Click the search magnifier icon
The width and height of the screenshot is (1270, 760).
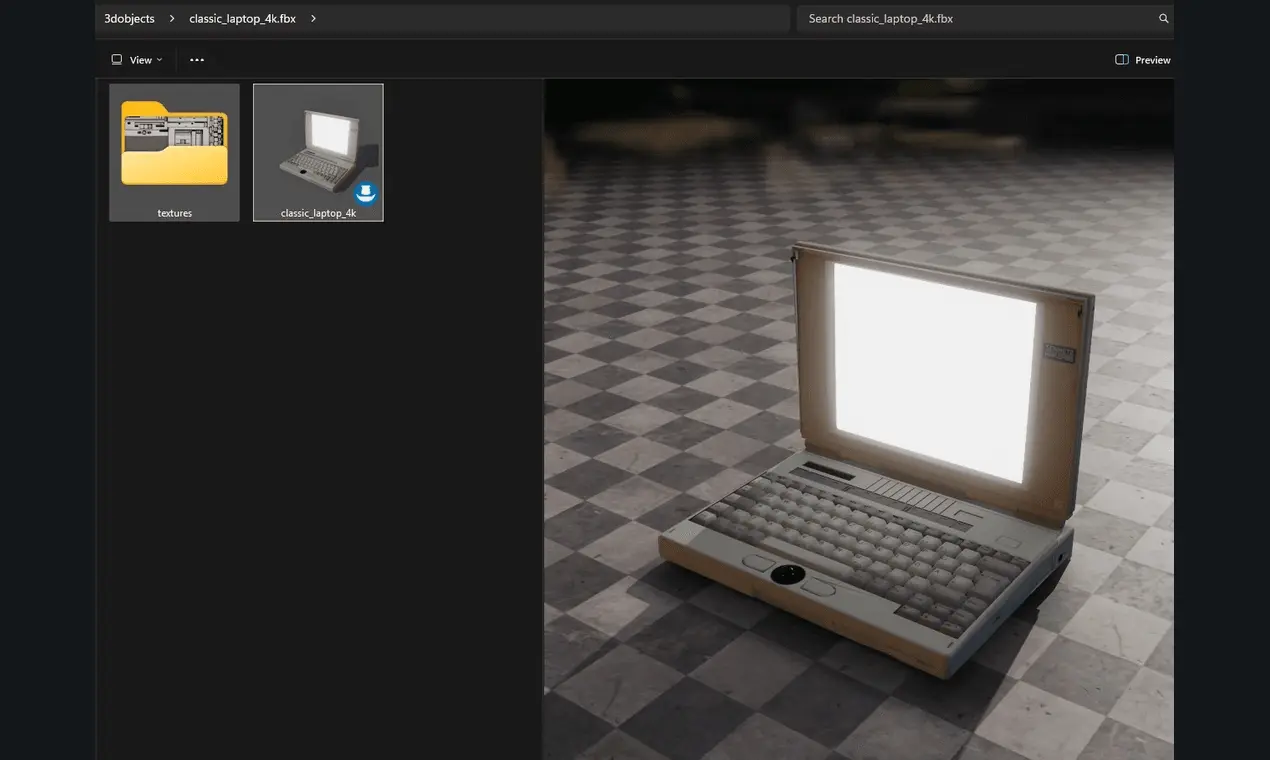point(1163,19)
